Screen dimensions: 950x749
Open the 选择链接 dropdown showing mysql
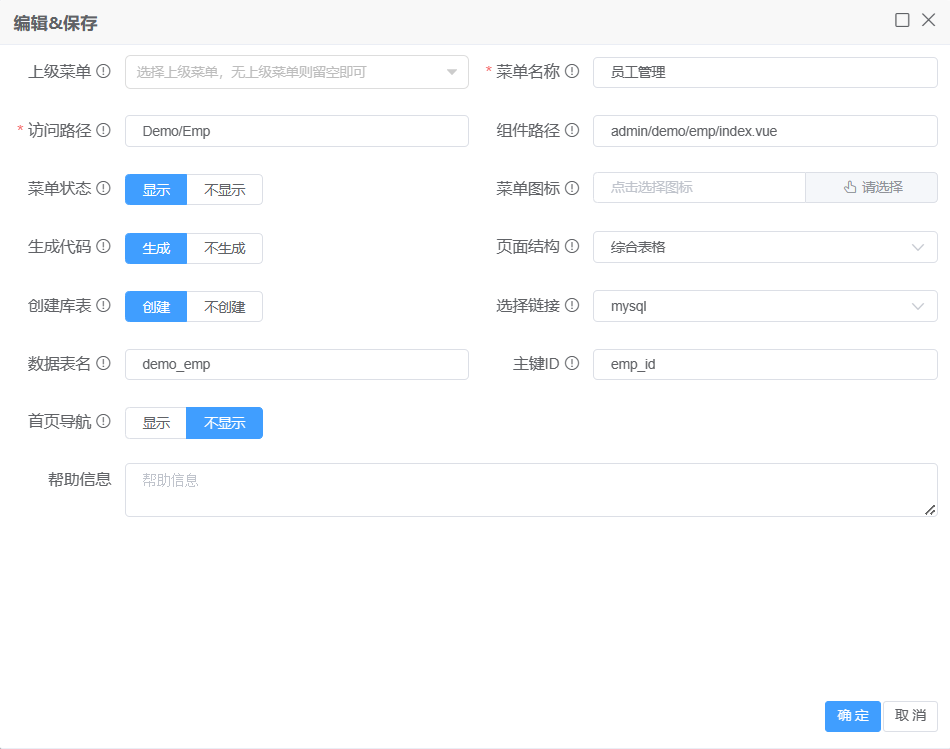(765, 306)
